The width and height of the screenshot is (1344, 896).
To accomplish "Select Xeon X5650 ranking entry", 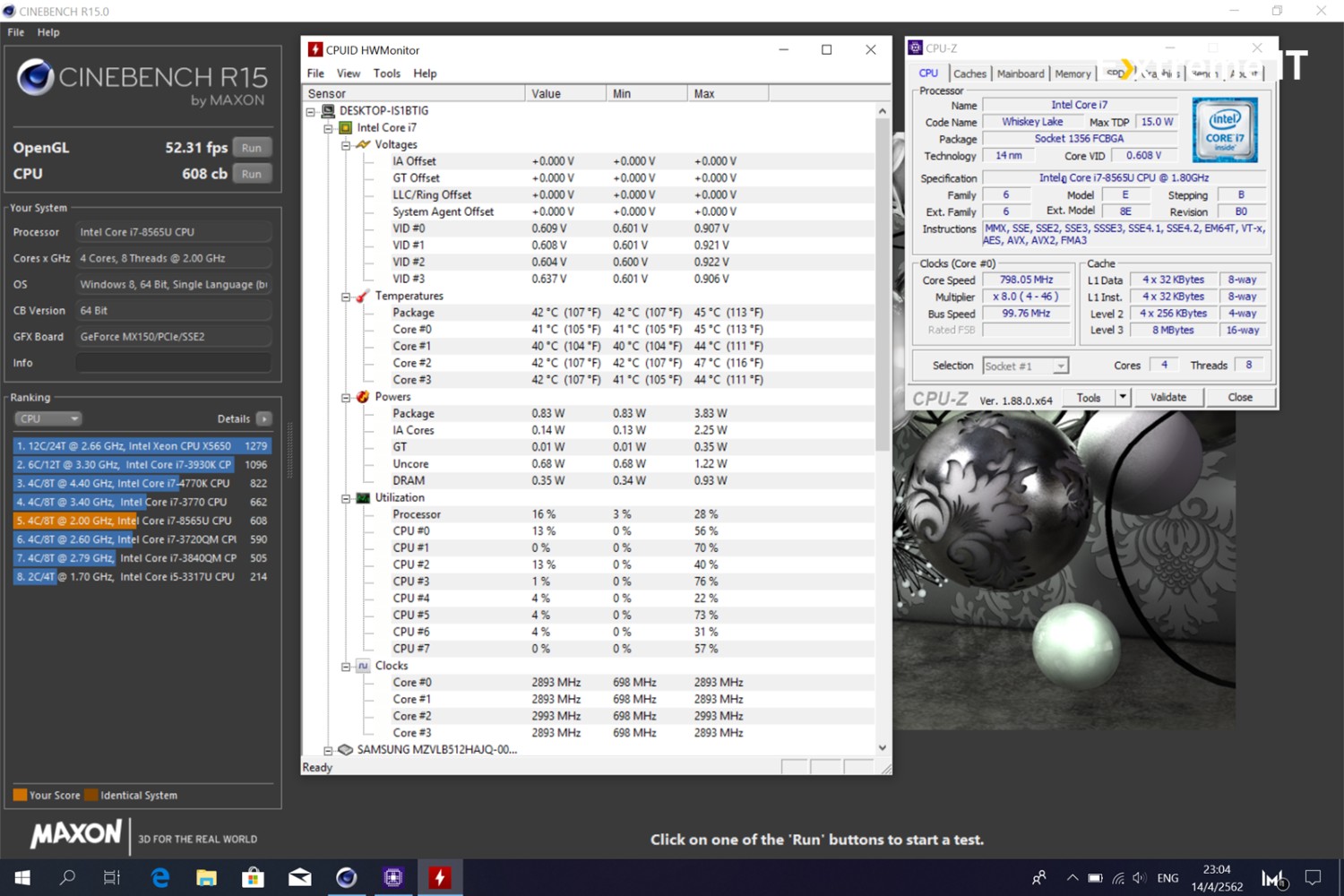I will coord(141,445).
